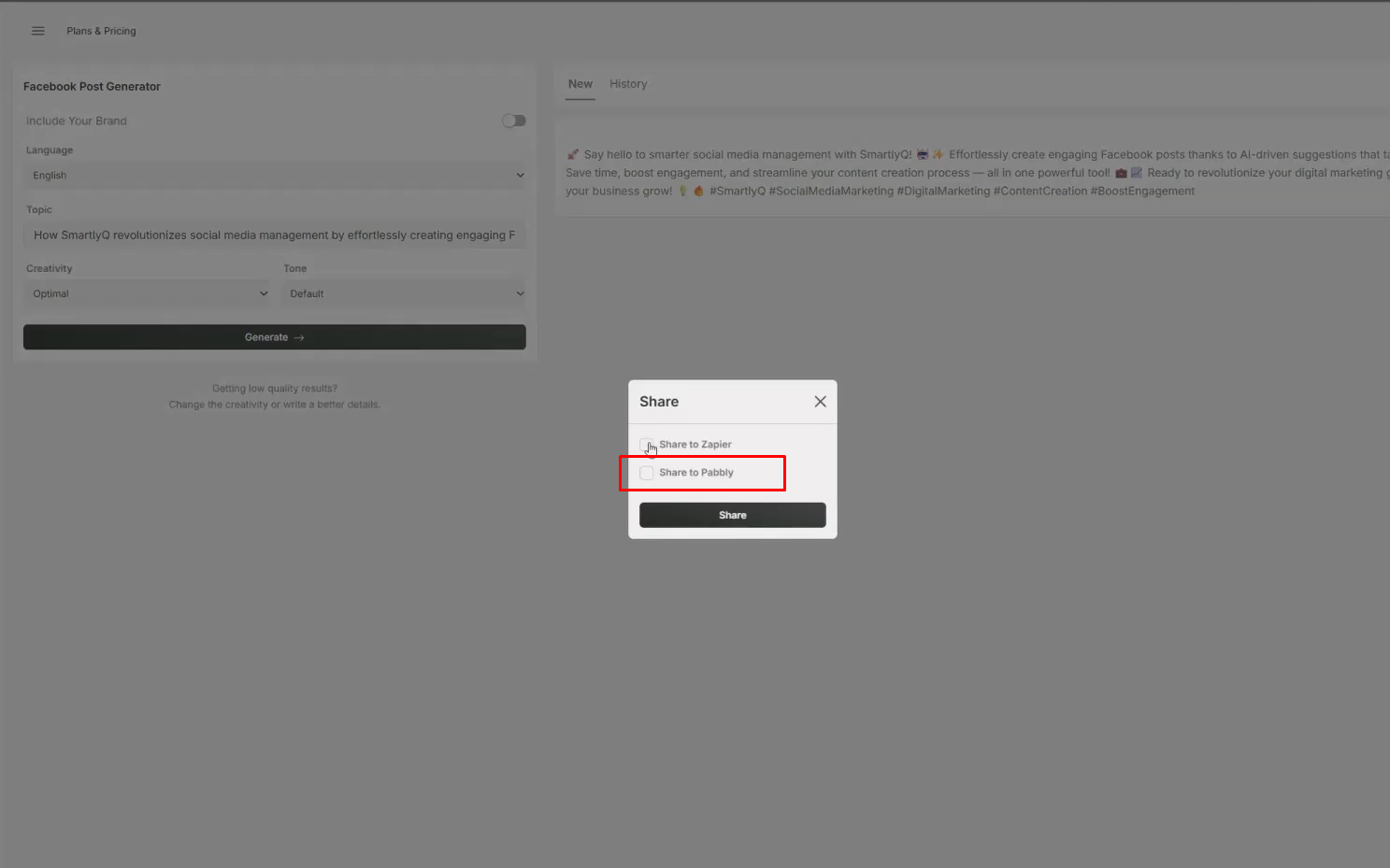Check the Share to Zapier checkbox
Viewport: 1390px width, 868px height.
click(647, 445)
